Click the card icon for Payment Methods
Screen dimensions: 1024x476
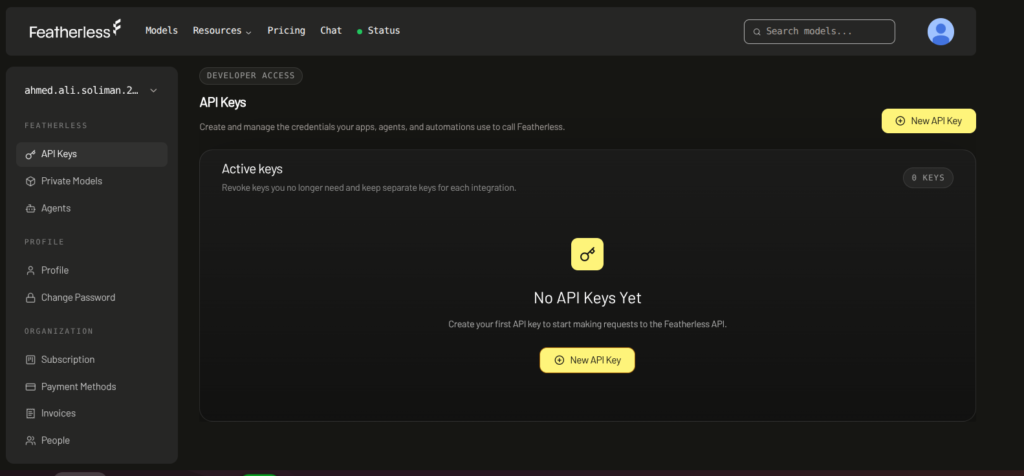coord(30,387)
